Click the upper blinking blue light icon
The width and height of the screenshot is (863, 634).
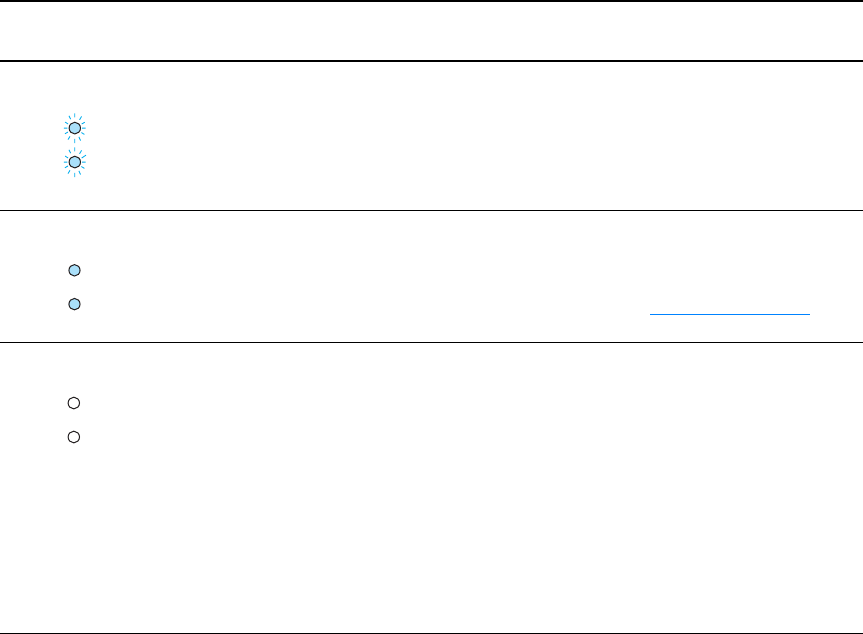74,128
